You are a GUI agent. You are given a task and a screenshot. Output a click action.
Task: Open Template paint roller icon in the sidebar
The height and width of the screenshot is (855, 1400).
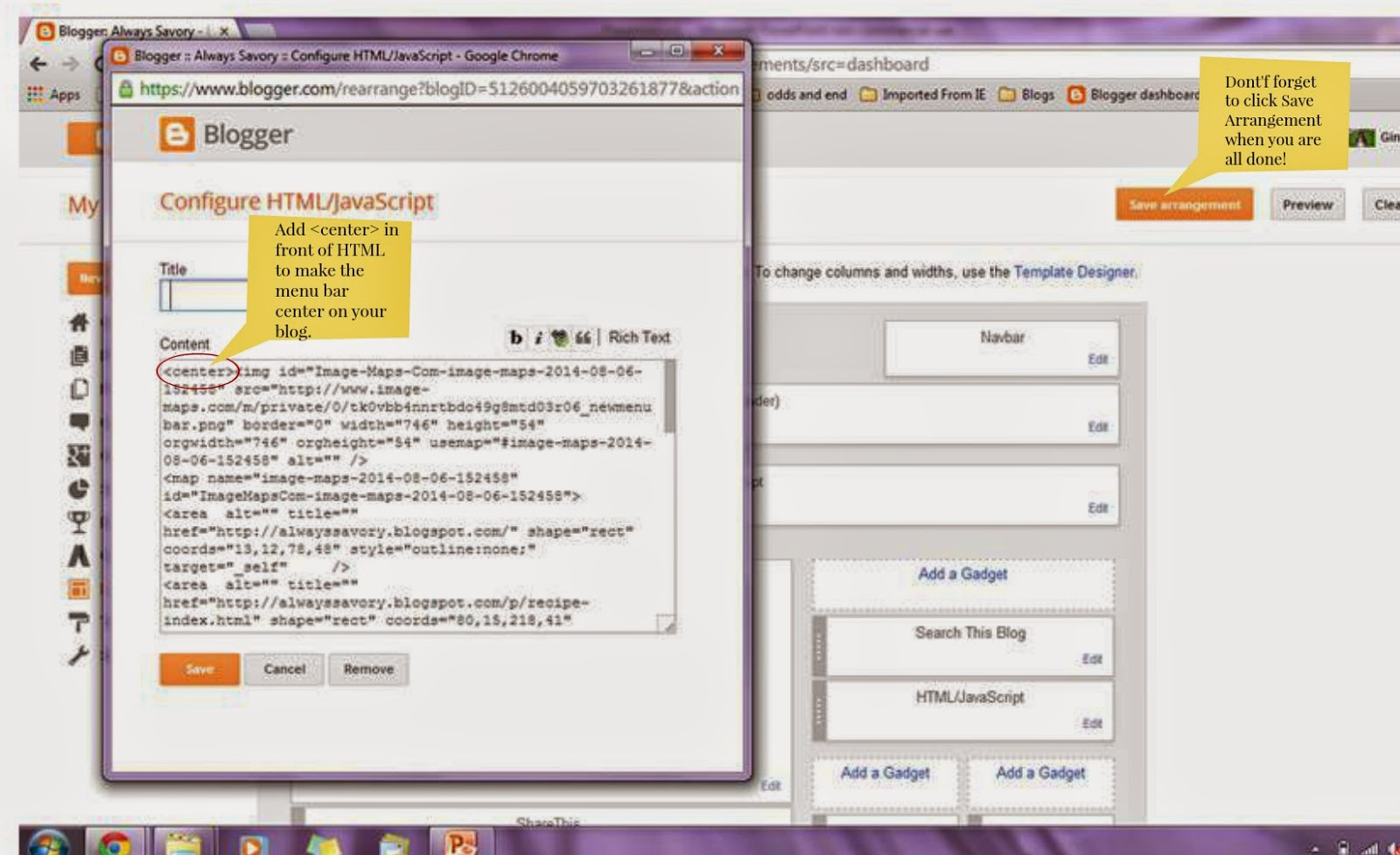pyautogui.click(x=79, y=622)
